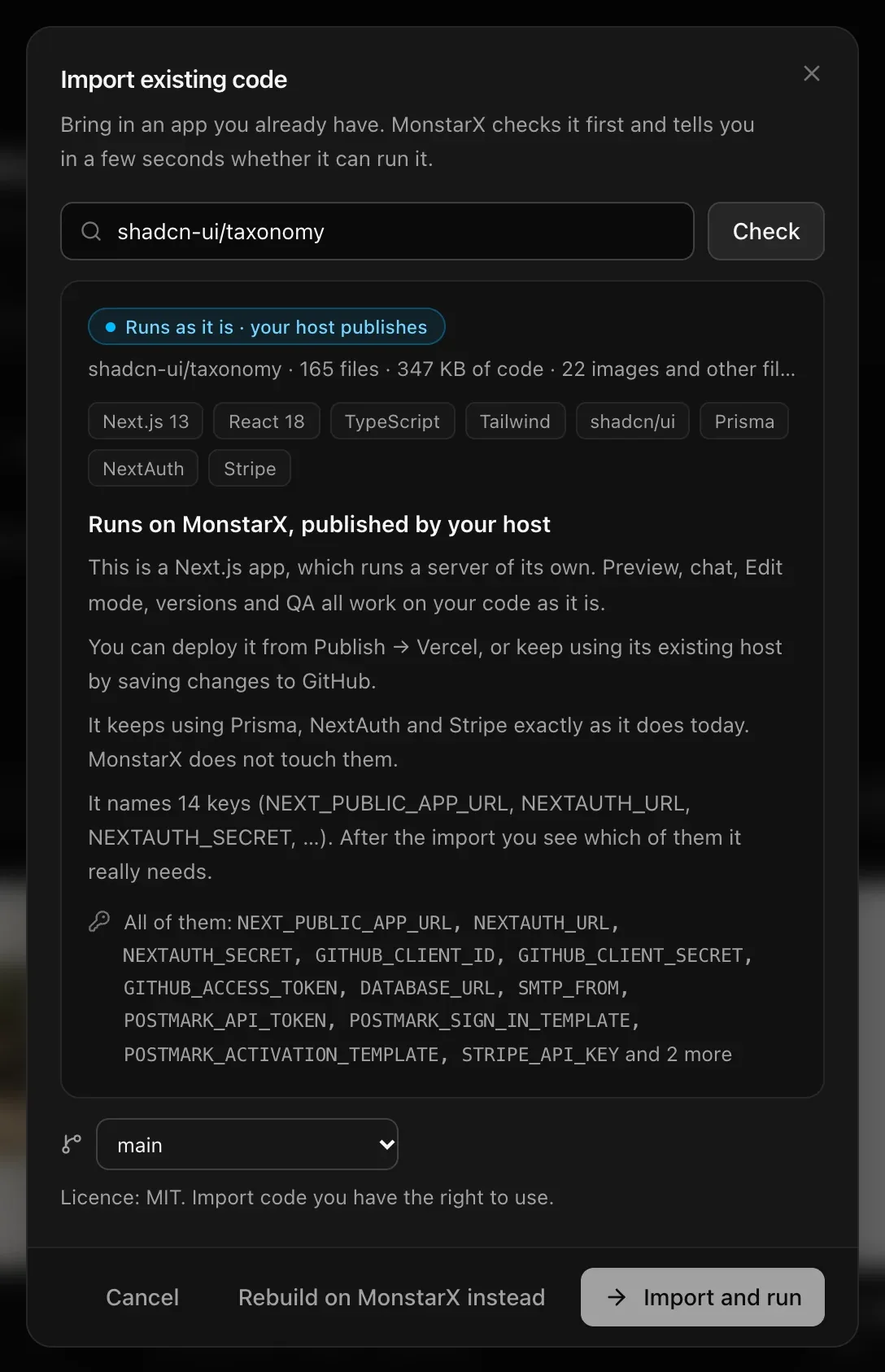The width and height of the screenshot is (885, 1372).
Task: Close the Import existing code dialog
Action: tap(811, 73)
